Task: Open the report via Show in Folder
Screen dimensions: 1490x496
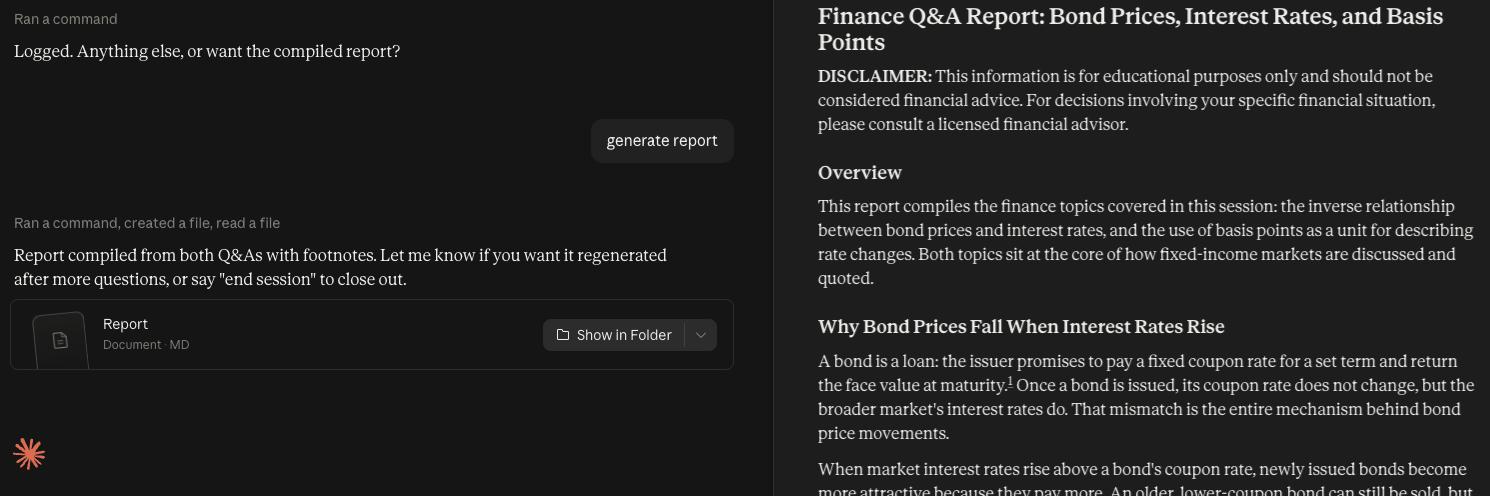Action: [x=614, y=335]
